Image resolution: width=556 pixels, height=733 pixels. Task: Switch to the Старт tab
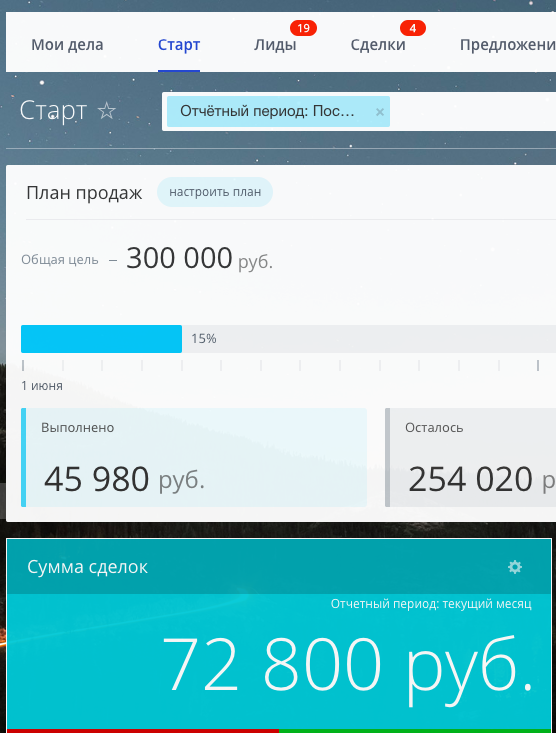pyautogui.click(x=179, y=45)
